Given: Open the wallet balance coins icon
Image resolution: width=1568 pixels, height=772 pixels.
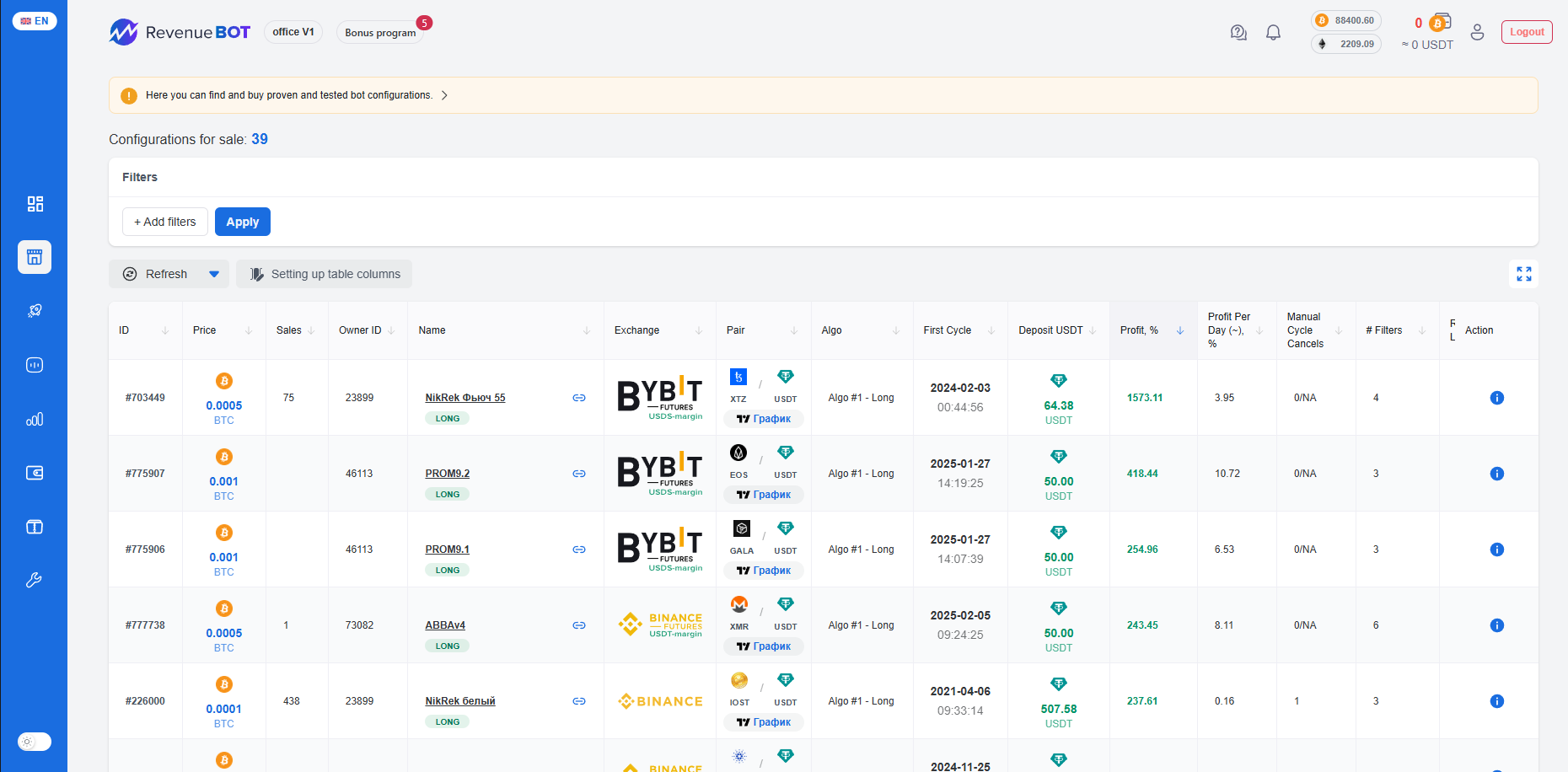Looking at the screenshot, I should tap(1439, 22).
